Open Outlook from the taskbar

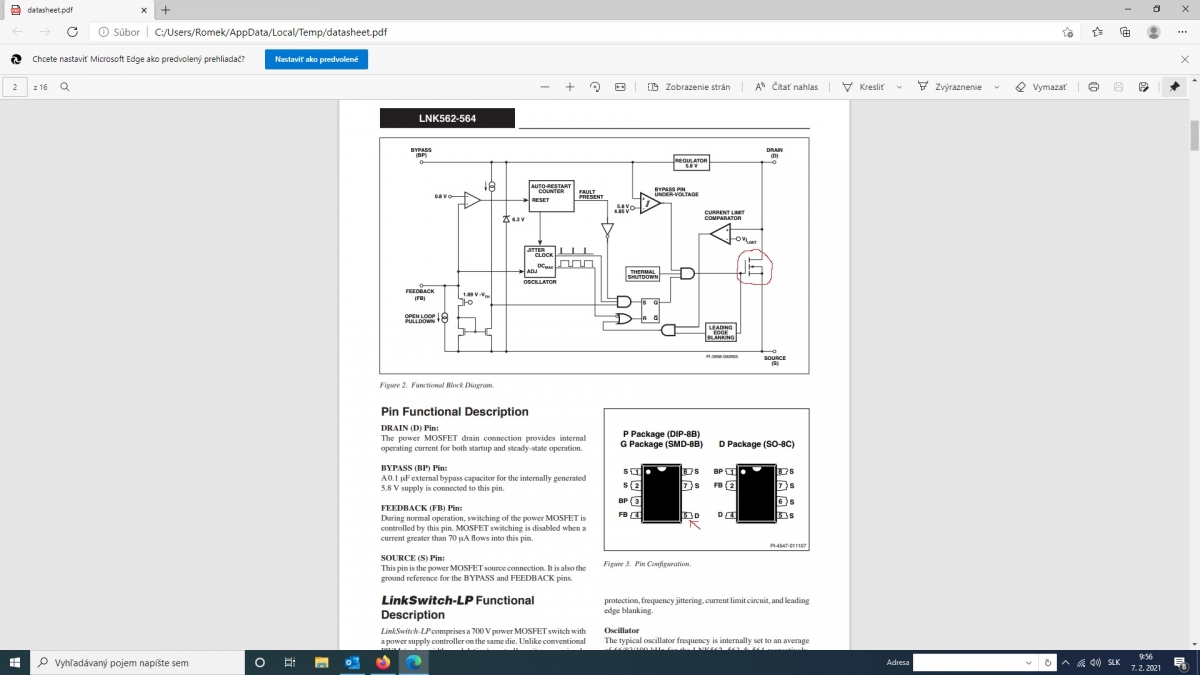(x=352, y=662)
